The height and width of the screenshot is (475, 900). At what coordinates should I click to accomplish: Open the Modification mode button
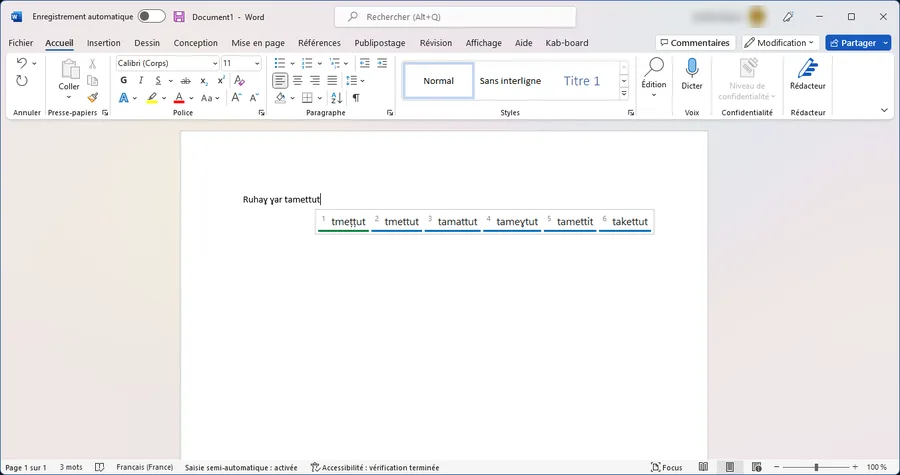(x=781, y=42)
